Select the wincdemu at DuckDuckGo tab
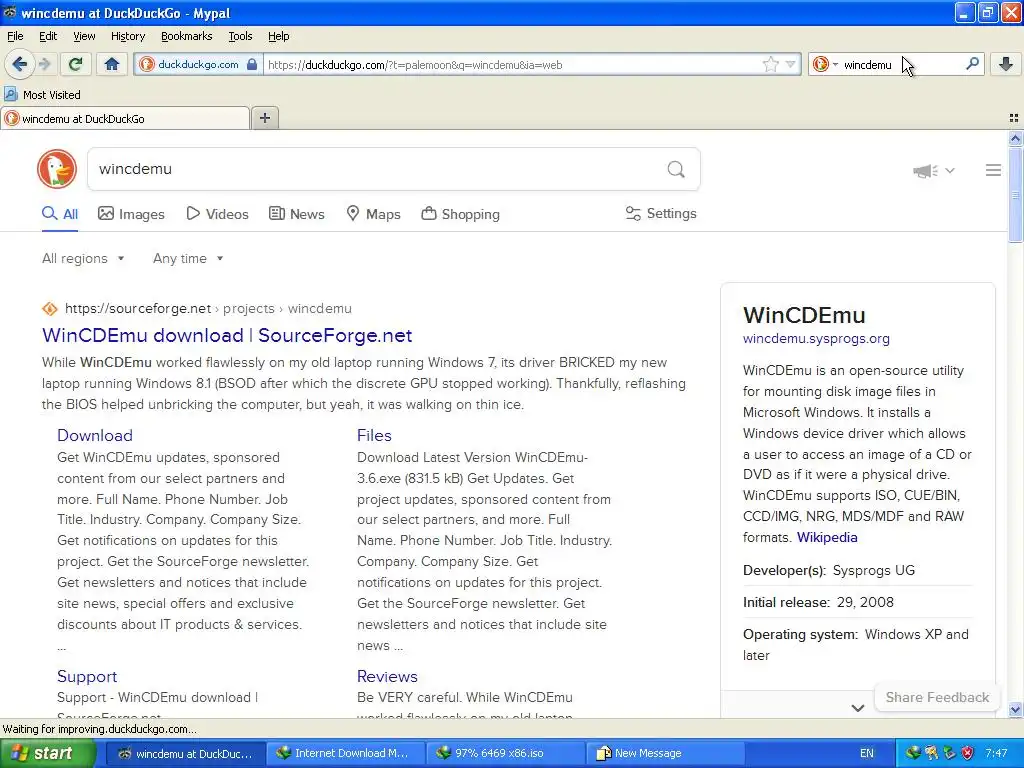Image resolution: width=1024 pixels, height=768 pixels. pos(125,119)
